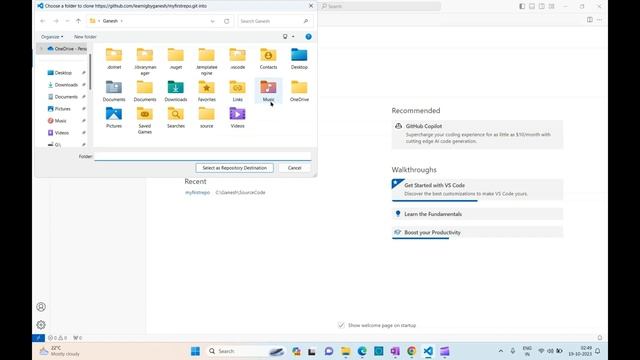
Task: Open Microsoft Edge from taskbar
Action: click(x=362, y=351)
